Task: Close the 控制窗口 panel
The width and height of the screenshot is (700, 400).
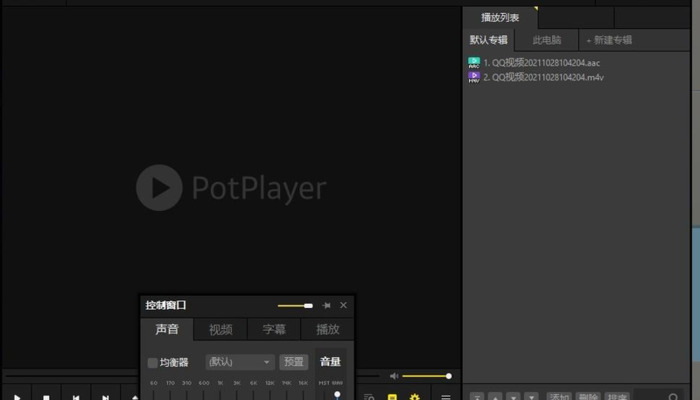Action: pyautogui.click(x=343, y=305)
